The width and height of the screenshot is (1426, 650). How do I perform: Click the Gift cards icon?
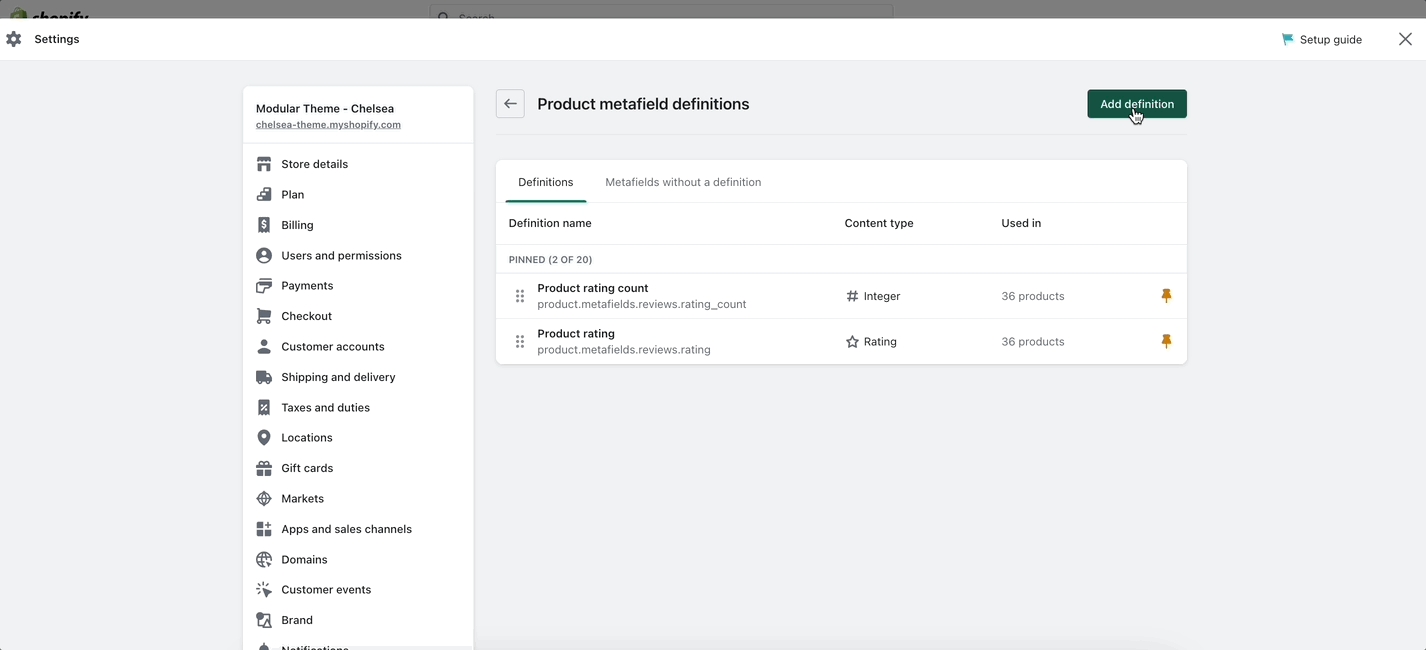pyautogui.click(x=264, y=468)
